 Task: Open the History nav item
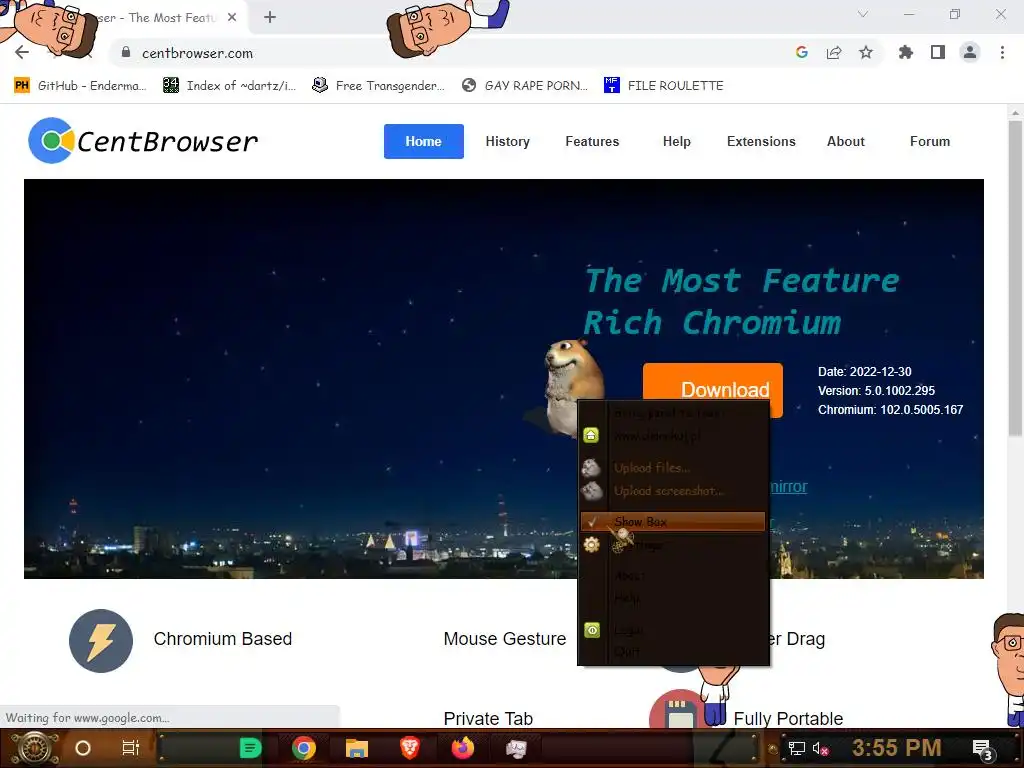(x=507, y=141)
